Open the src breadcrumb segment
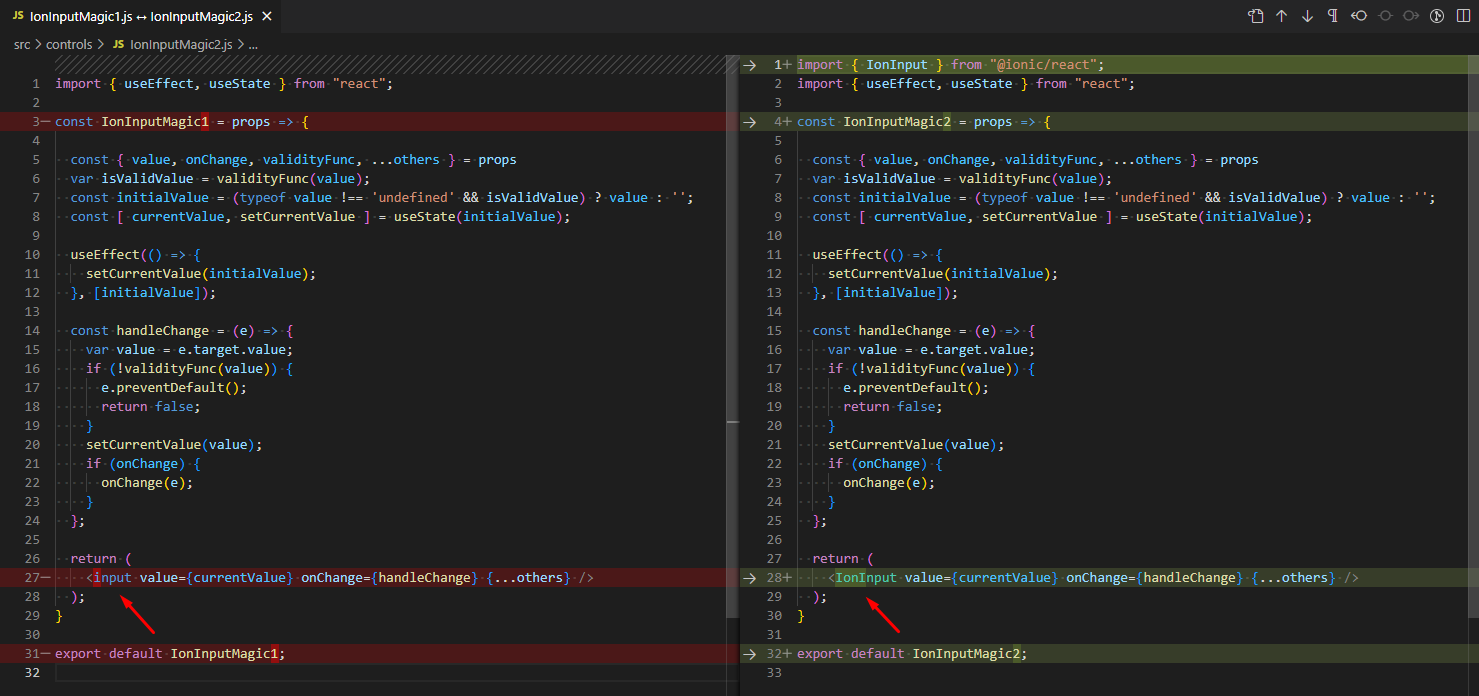 tap(22, 44)
